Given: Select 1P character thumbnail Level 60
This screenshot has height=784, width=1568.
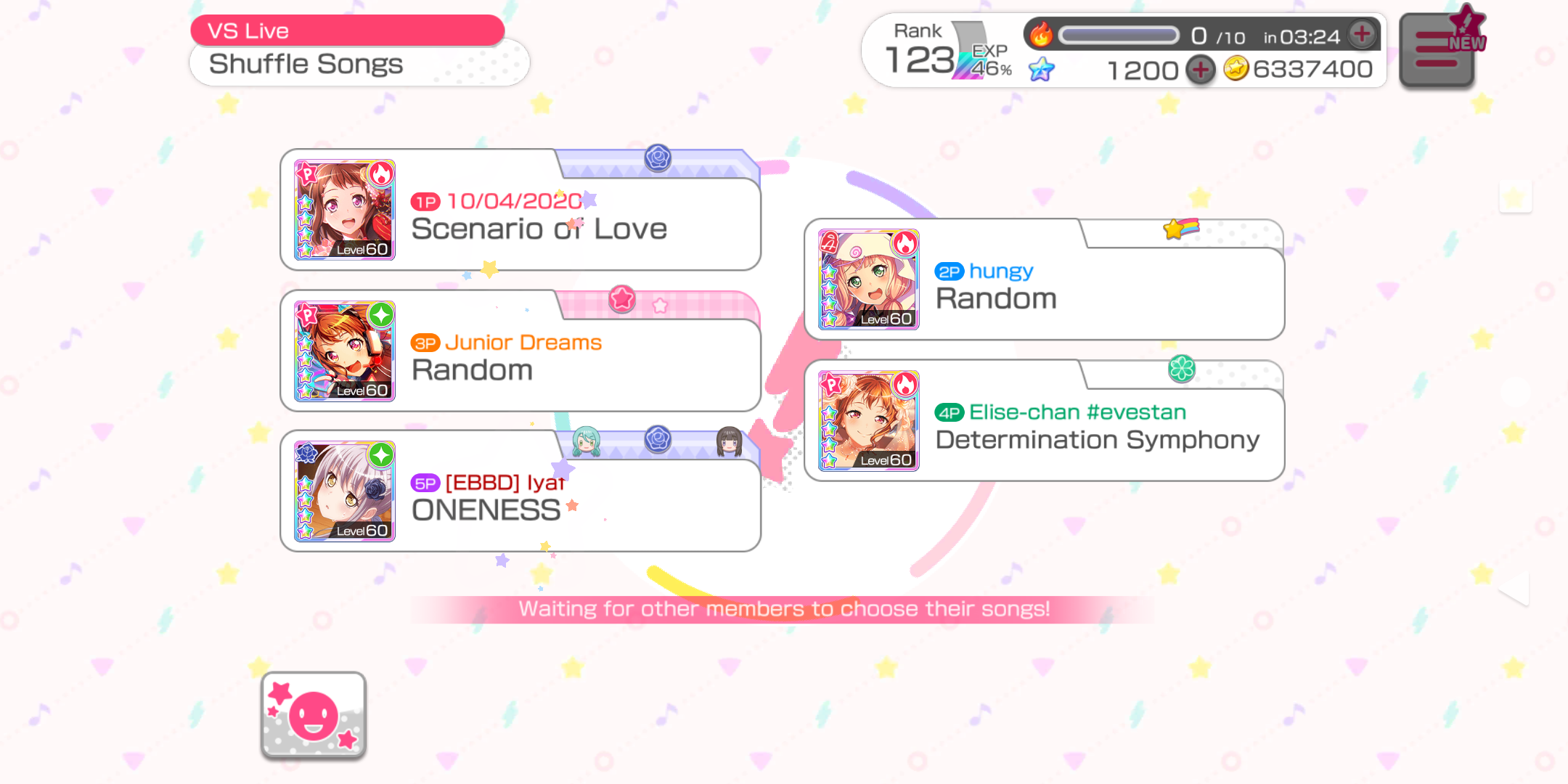Looking at the screenshot, I should click(345, 210).
